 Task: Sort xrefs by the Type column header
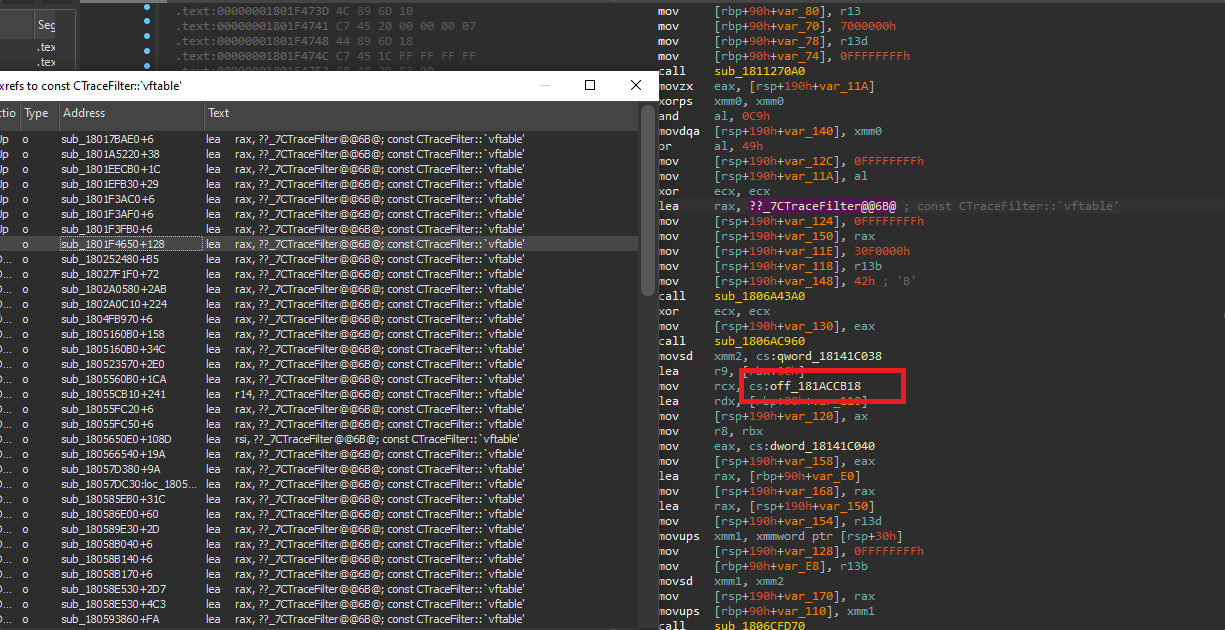click(x=39, y=114)
